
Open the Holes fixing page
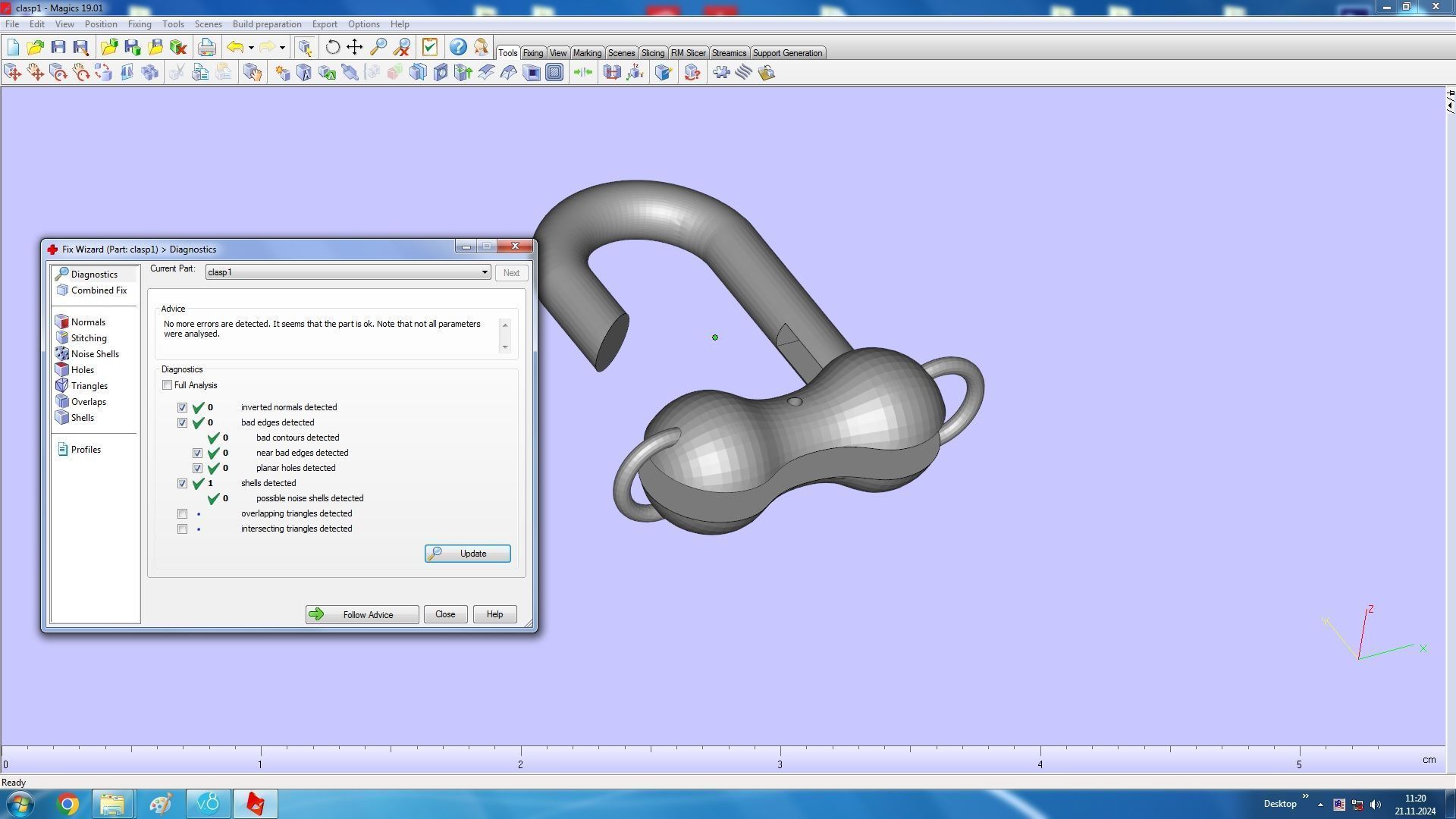tap(82, 370)
